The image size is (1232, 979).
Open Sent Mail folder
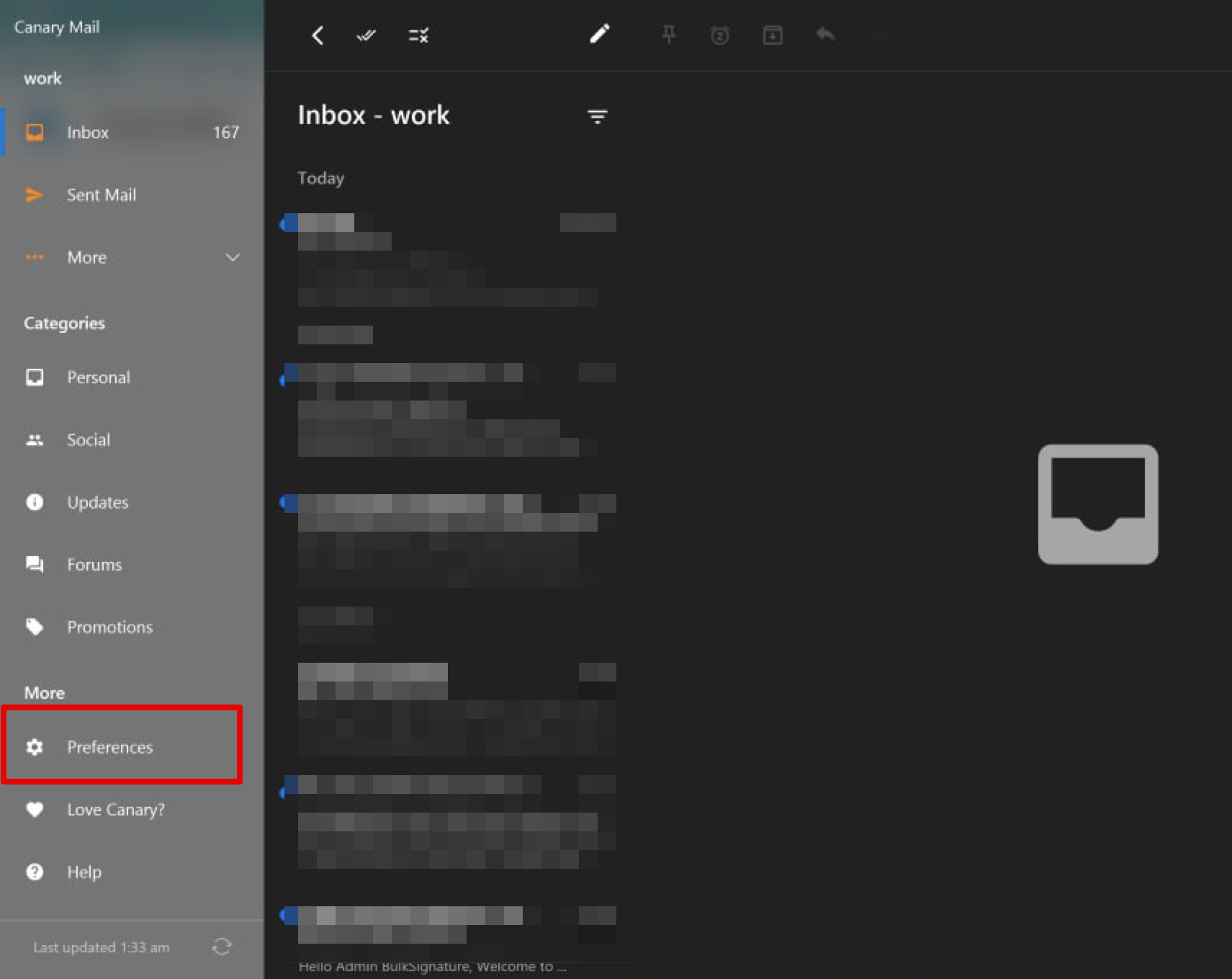coord(132,195)
